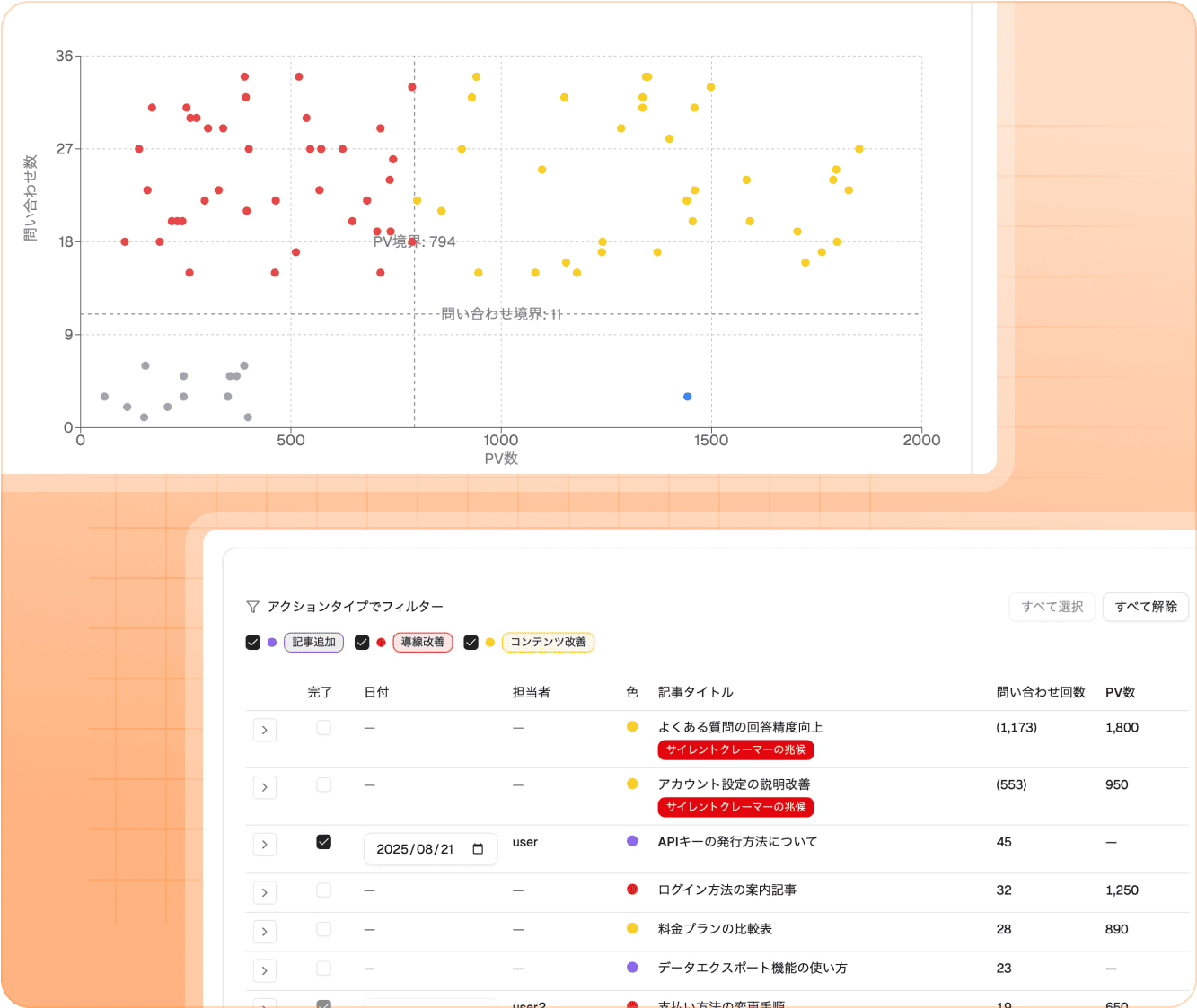The height and width of the screenshot is (1008, 1197).
Task: Click サイレントクレーマーの兆候 badge under アカウント設定
Action: 736,807
